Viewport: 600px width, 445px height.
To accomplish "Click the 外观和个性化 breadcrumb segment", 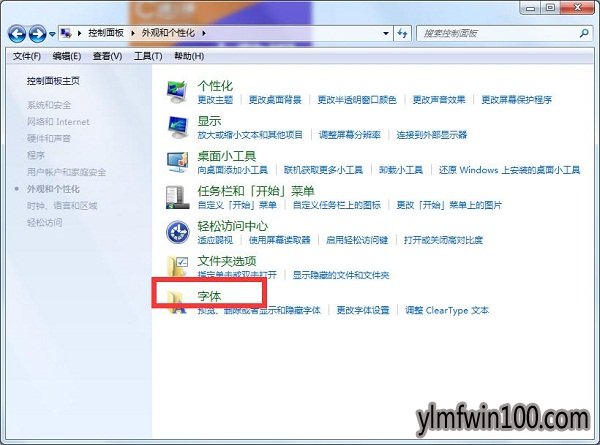I will pyautogui.click(x=168, y=33).
